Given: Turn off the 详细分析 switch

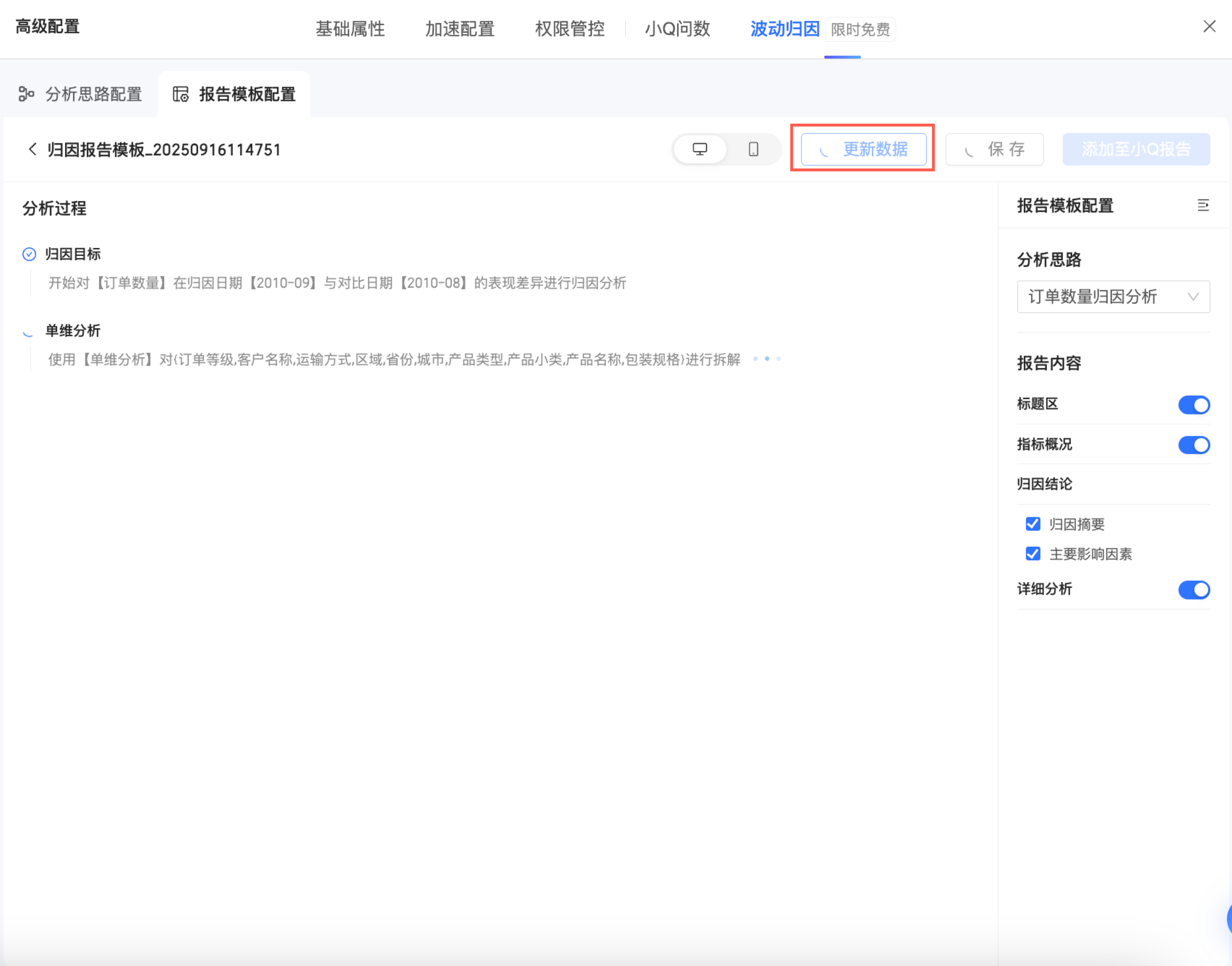Looking at the screenshot, I should click(x=1194, y=590).
